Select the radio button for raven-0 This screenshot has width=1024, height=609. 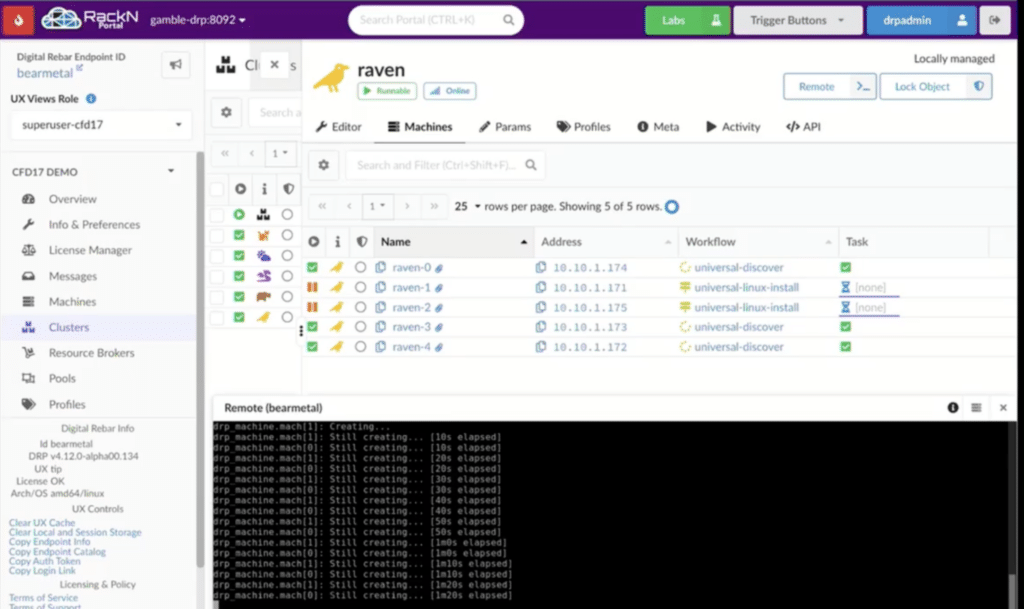point(360,267)
